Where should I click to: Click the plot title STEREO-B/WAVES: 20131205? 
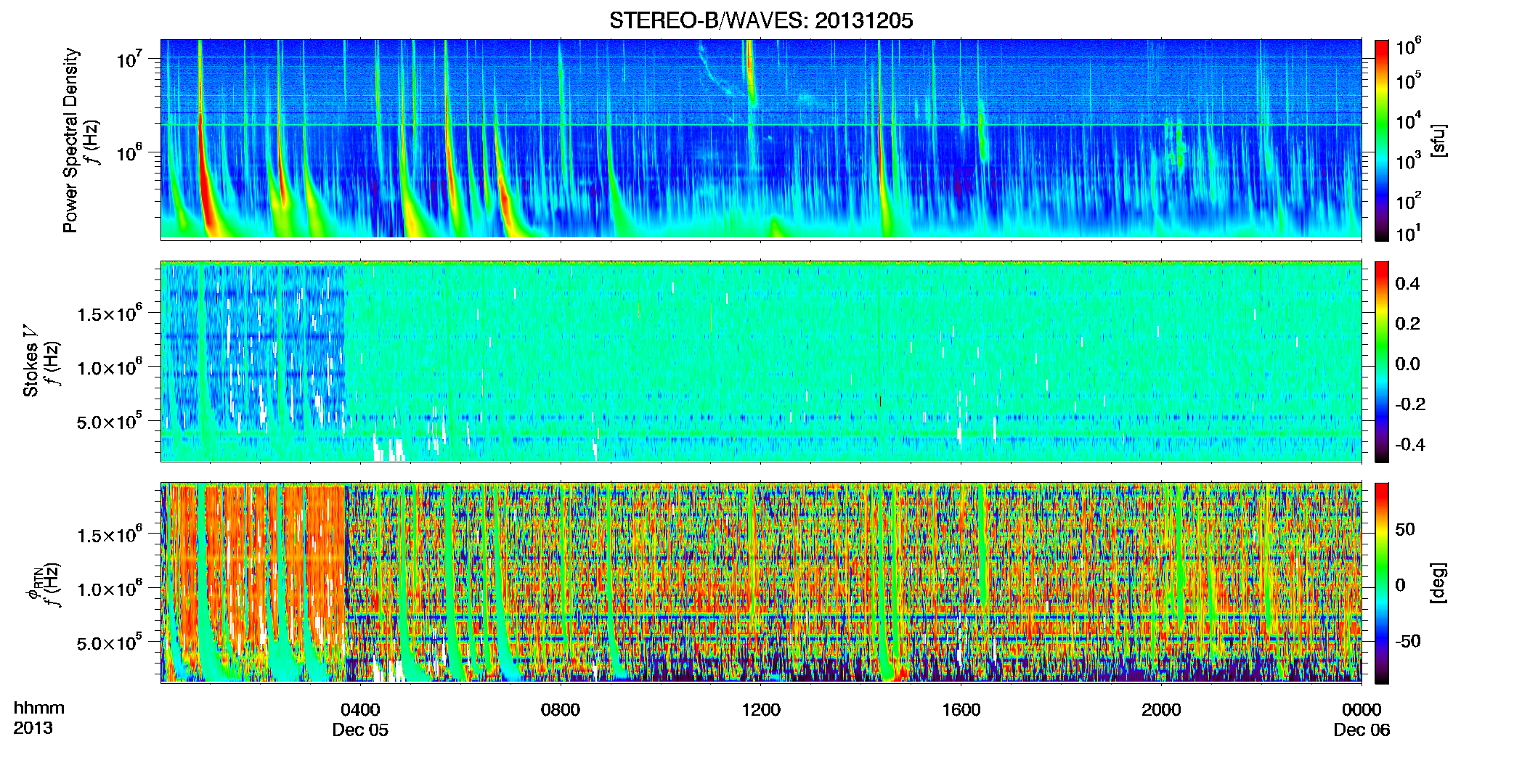[x=761, y=21]
